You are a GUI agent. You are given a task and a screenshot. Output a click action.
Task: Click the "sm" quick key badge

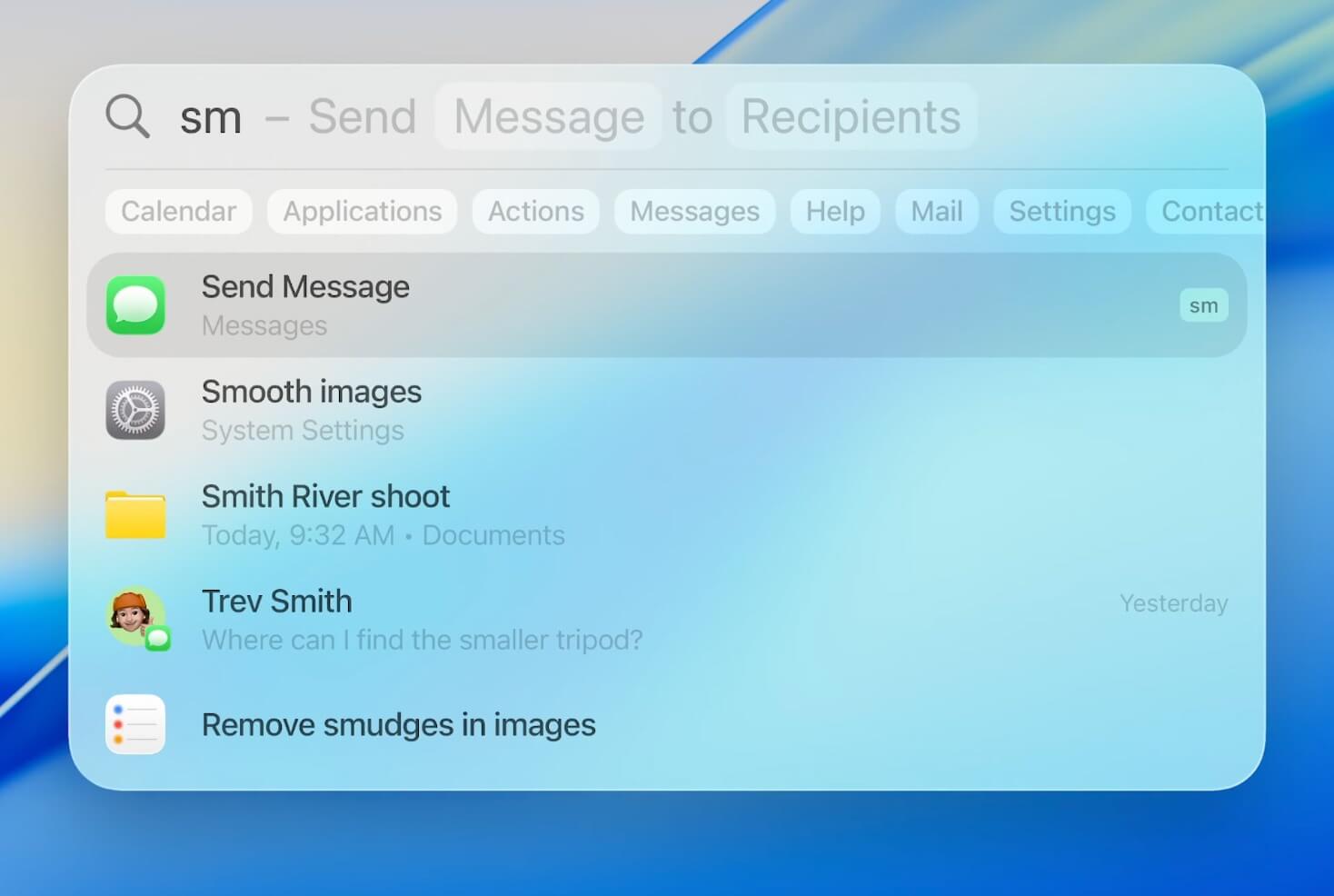point(1203,305)
